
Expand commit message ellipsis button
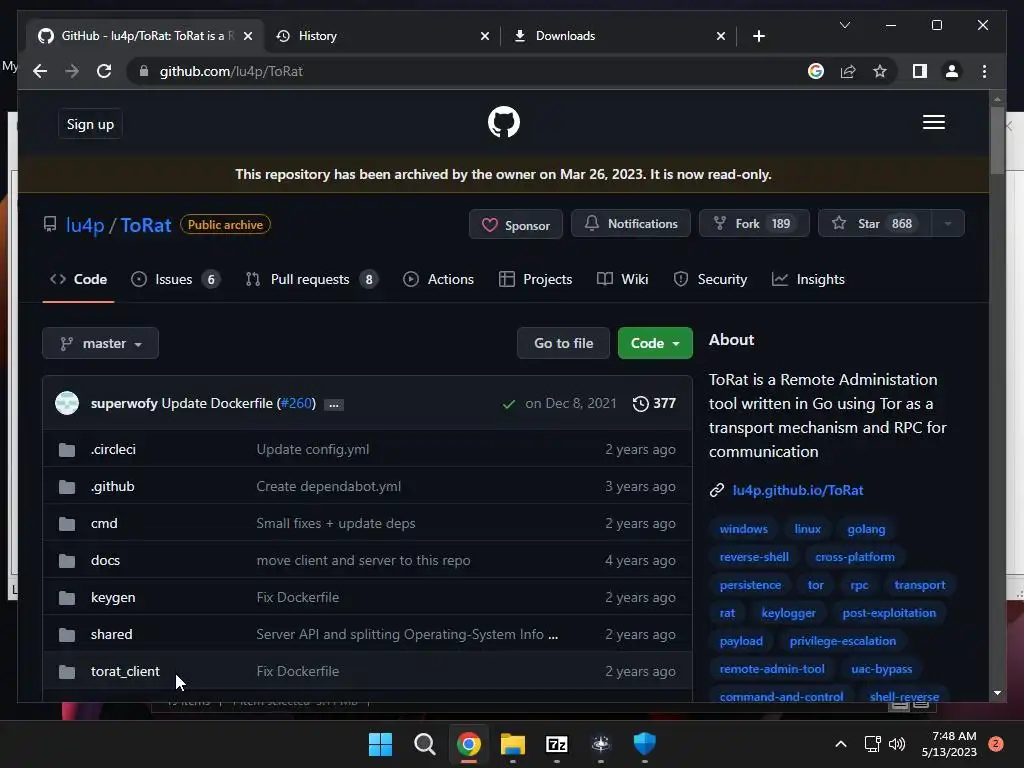334,405
